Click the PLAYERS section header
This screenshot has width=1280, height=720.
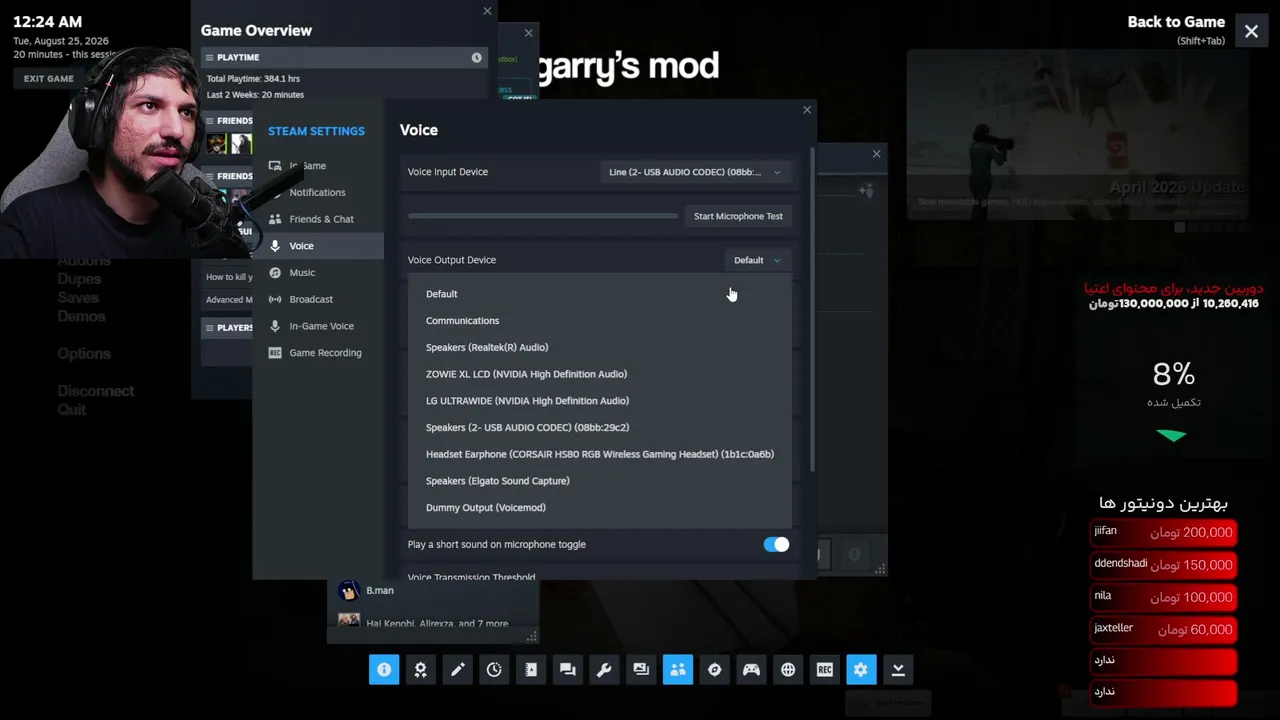228,327
